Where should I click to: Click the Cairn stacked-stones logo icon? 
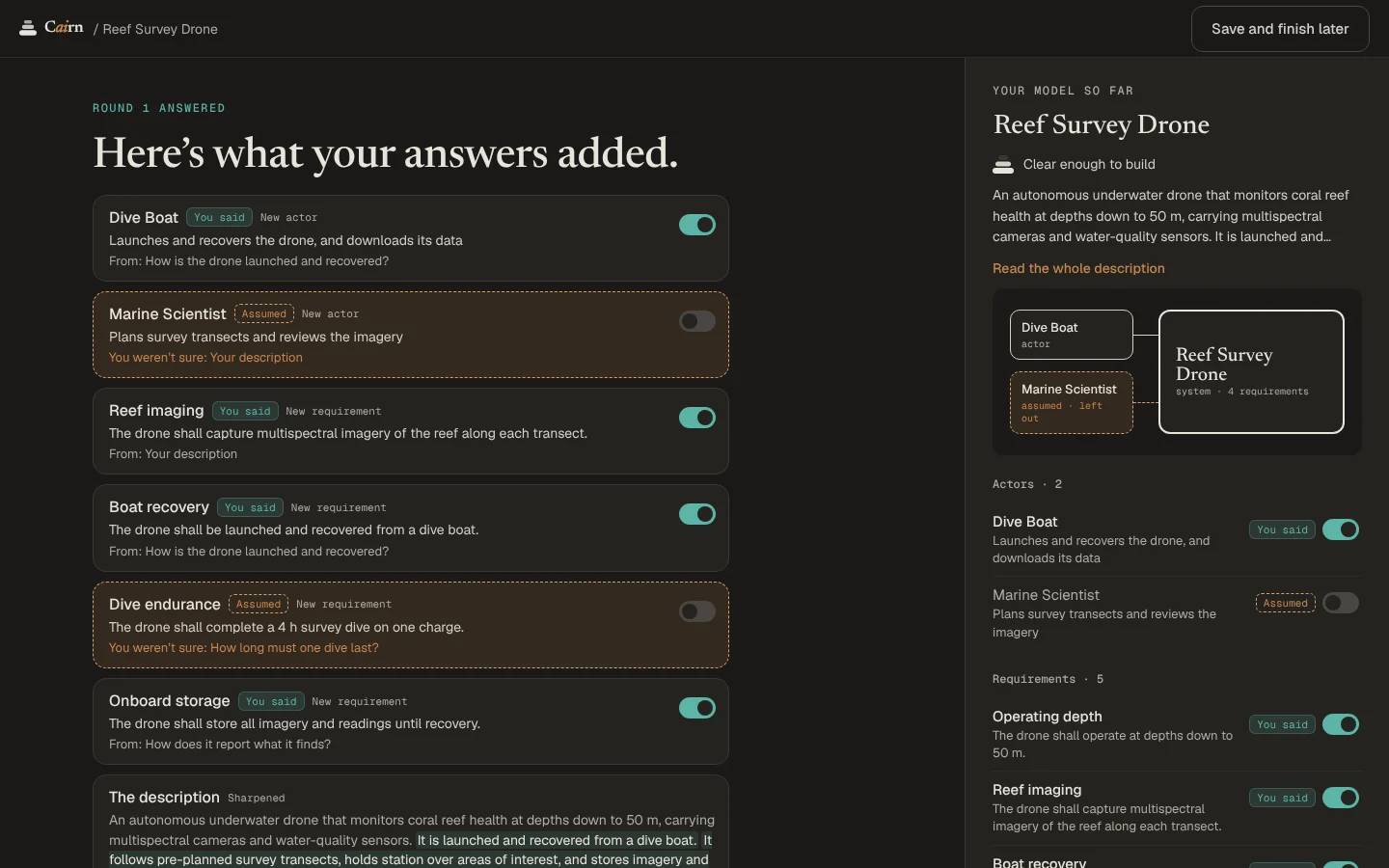[x=28, y=28]
